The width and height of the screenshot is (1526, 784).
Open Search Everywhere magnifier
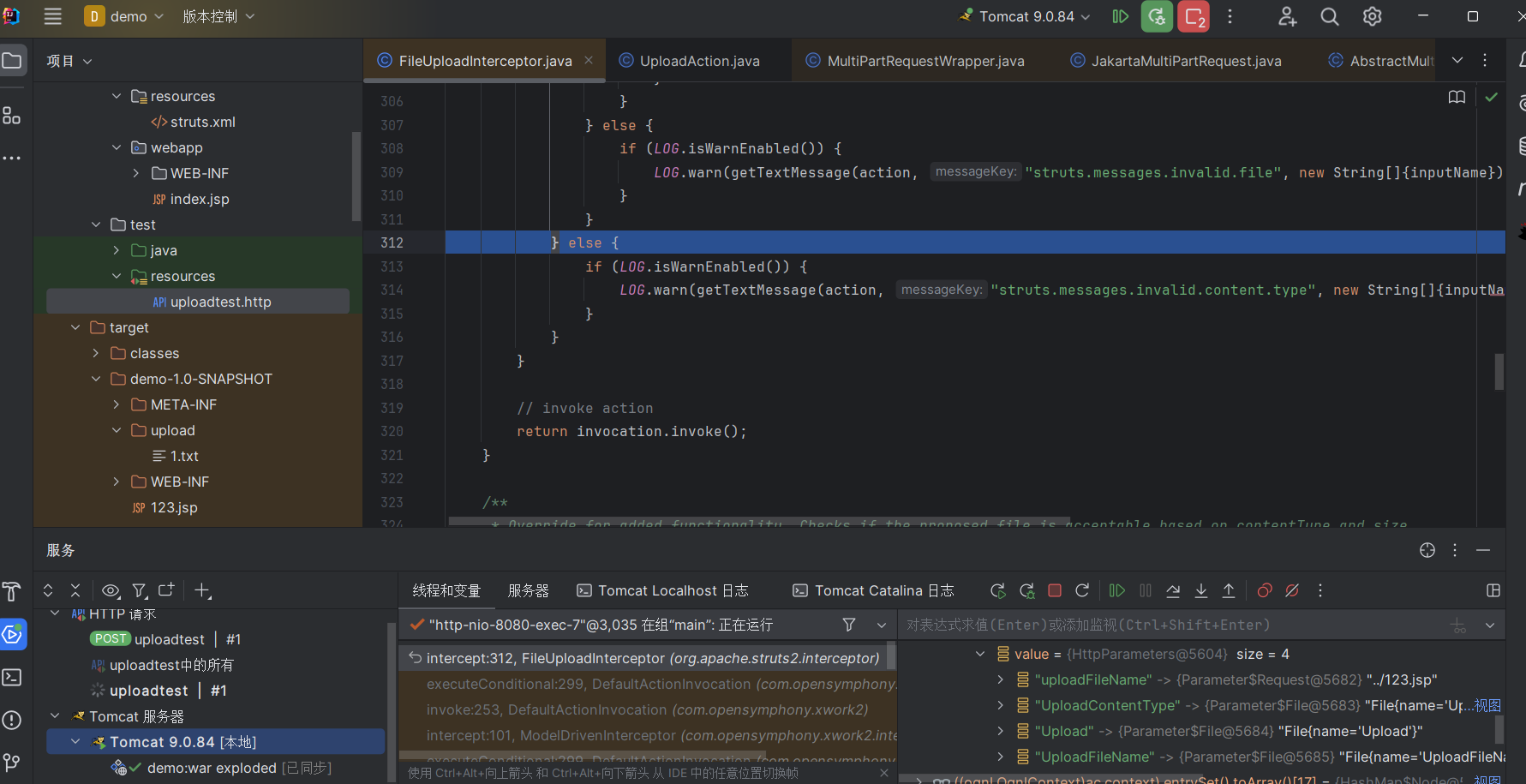[1330, 16]
